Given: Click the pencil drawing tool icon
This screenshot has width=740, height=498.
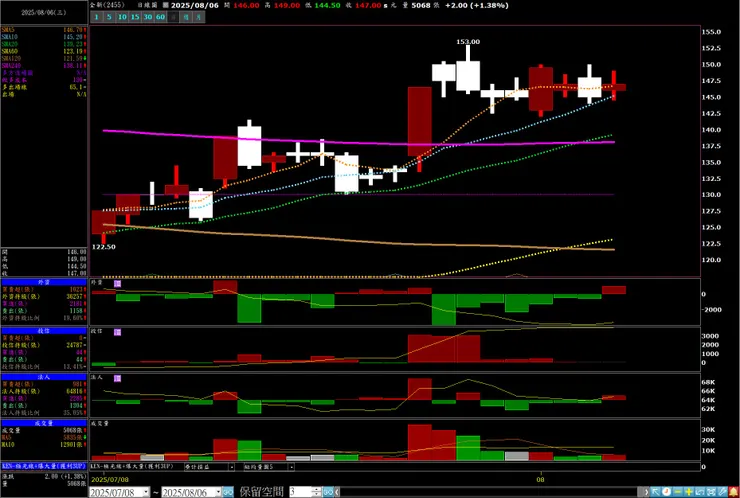Looking at the screenshot, I should [x=722, y=492].
